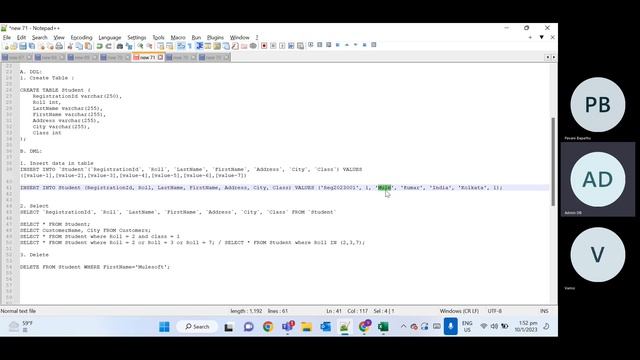Click the Replace toolbar icon
640x360 pixels.
(129, 46)
